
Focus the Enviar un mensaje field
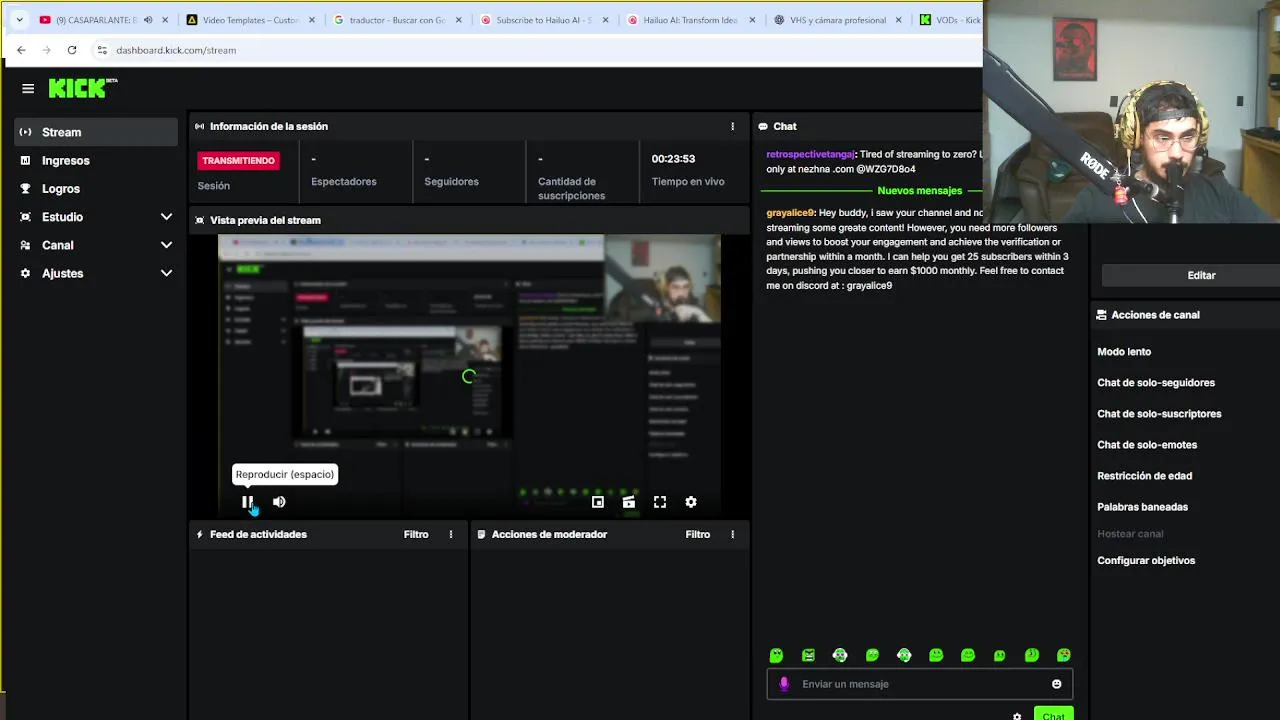point(920,684)
